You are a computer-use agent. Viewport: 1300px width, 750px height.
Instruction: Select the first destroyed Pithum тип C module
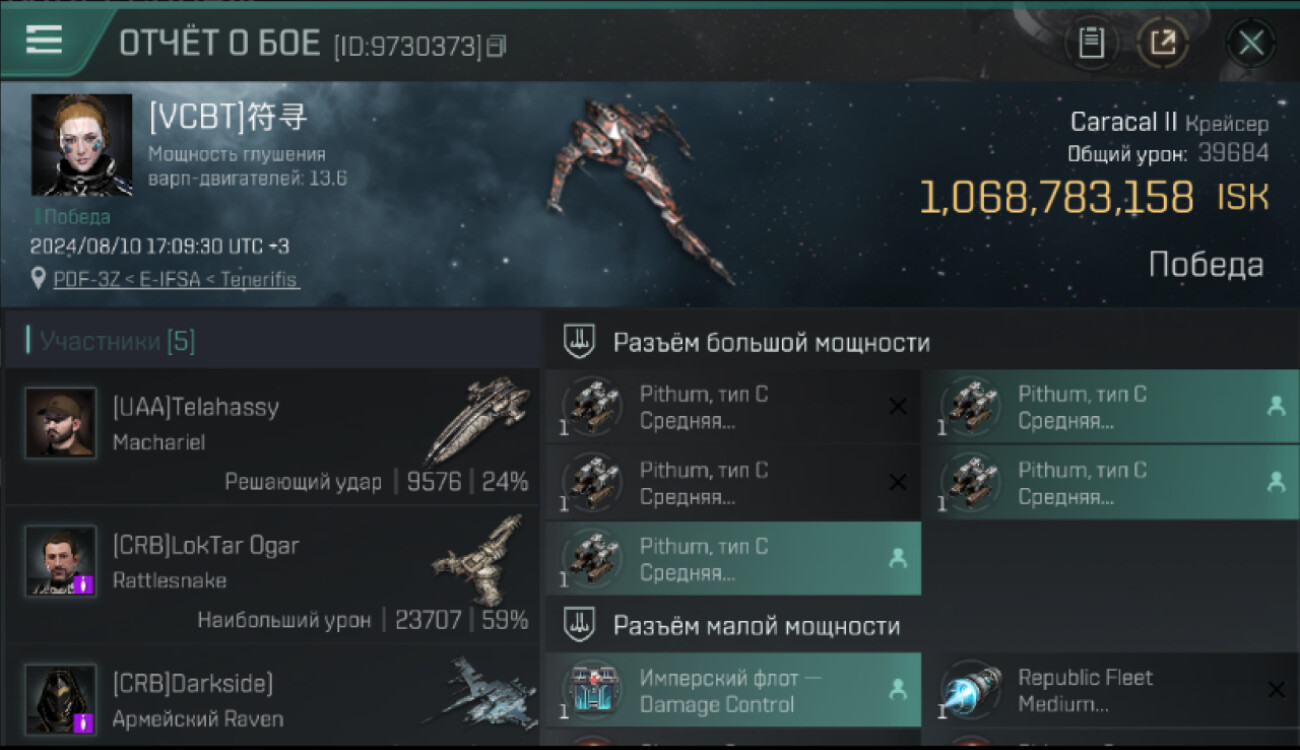(733, 407)
